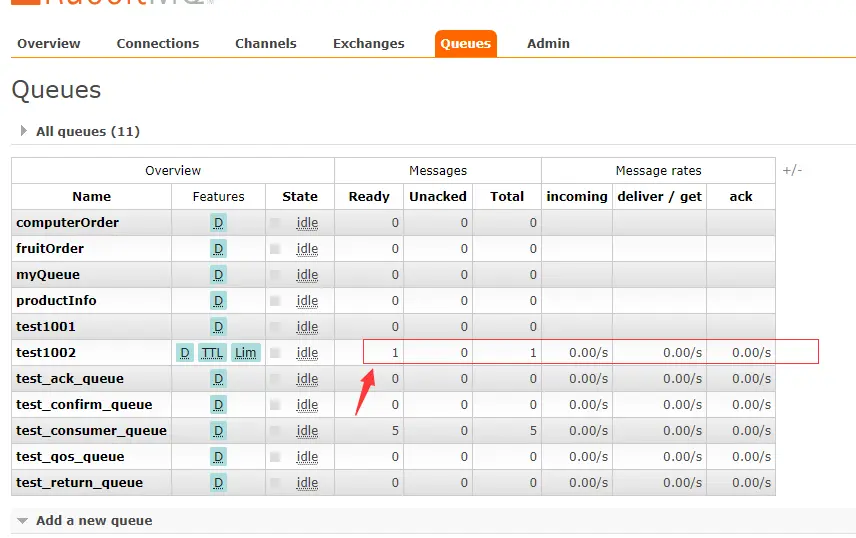Click the D durable badge for computerOrder
Viewport: 856px width, 538px height.
[x=218, y=223]
